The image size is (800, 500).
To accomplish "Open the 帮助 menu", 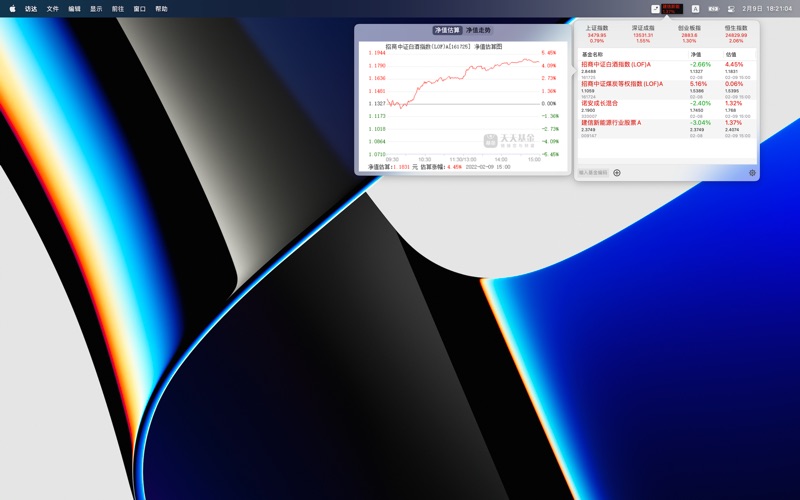I will coord(161,9).
